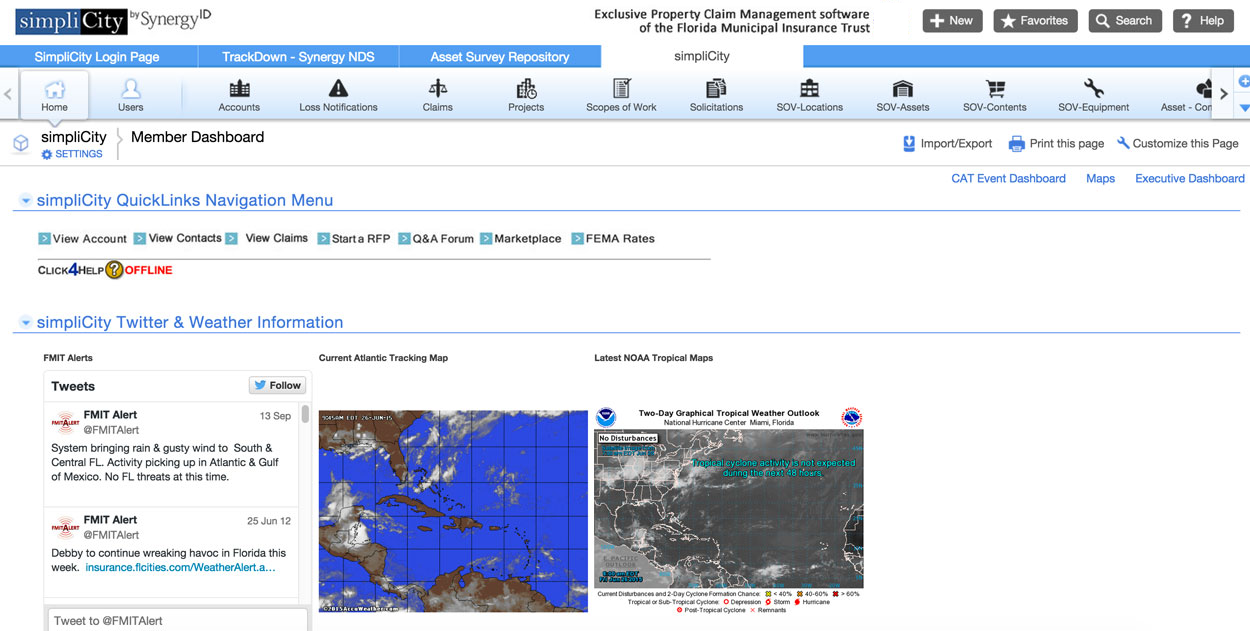Open the Executive Dashboard link

[x=1190, y=178]
